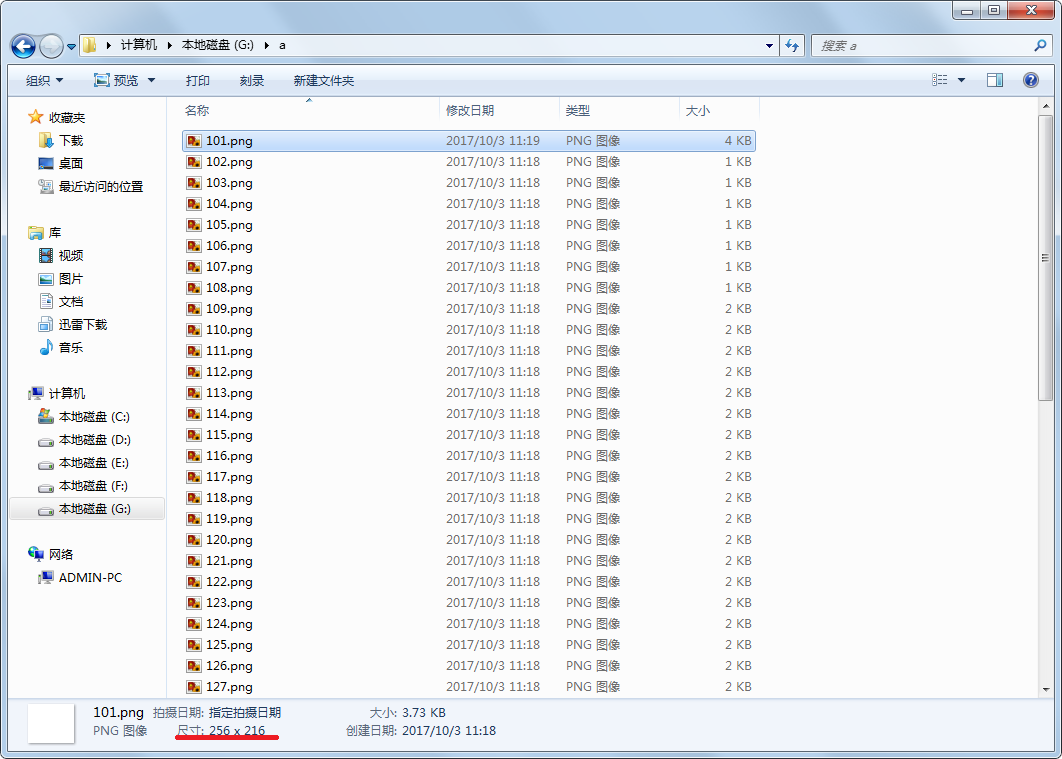Screen dimensions: 1062x759
Task: Click 指定拍摄日期 in the details pane
Action: pyautogui.click(x=245, y=713)
